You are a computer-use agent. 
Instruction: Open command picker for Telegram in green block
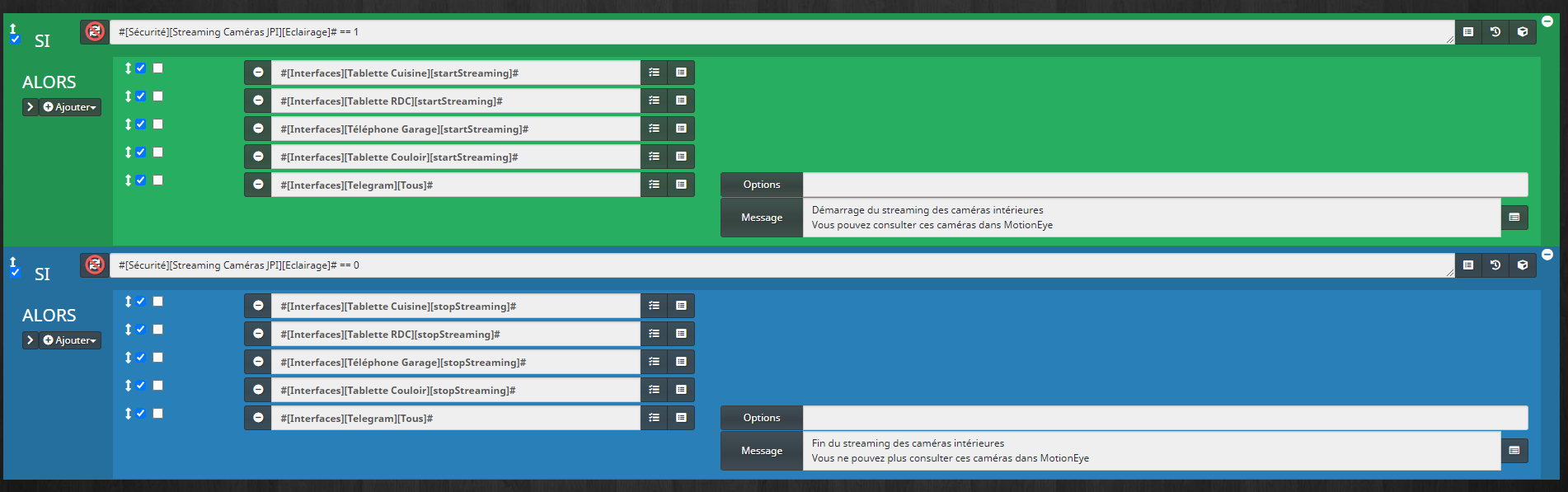681,185
